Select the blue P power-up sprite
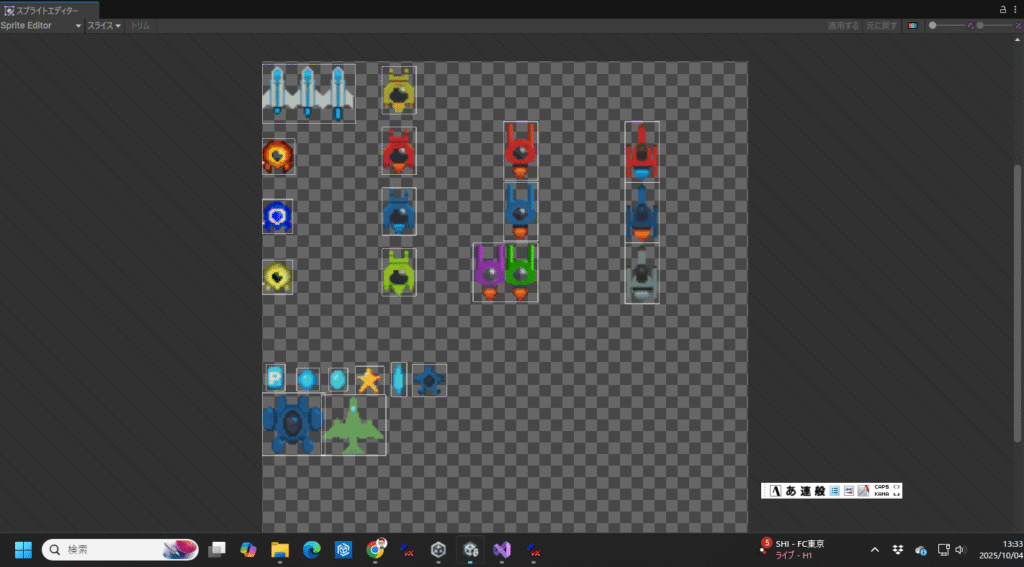Image resolution: width=1024 pixels, height=567 pixels. 275,378
